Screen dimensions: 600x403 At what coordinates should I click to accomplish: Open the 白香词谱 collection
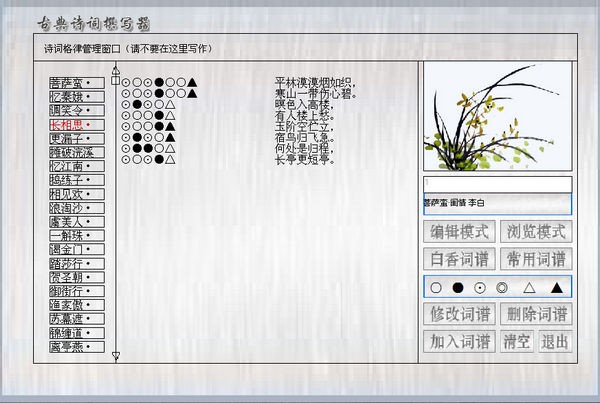point(459,259)
